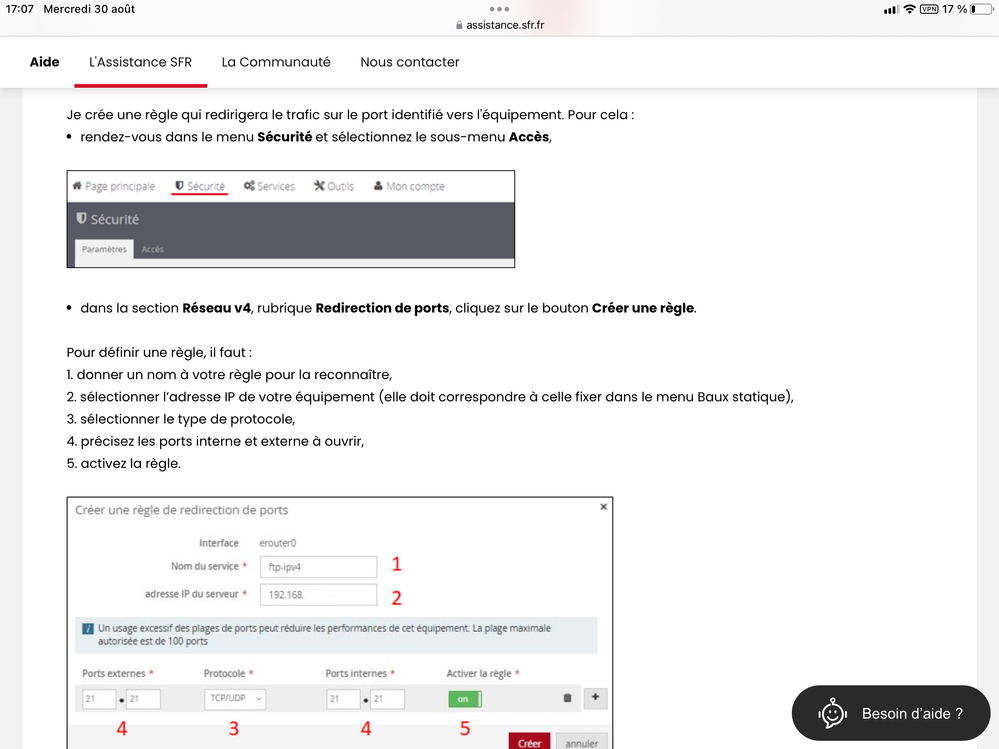Select the L'Assistance SFR tab
The image size is (999, 749).
pos(141,62)
